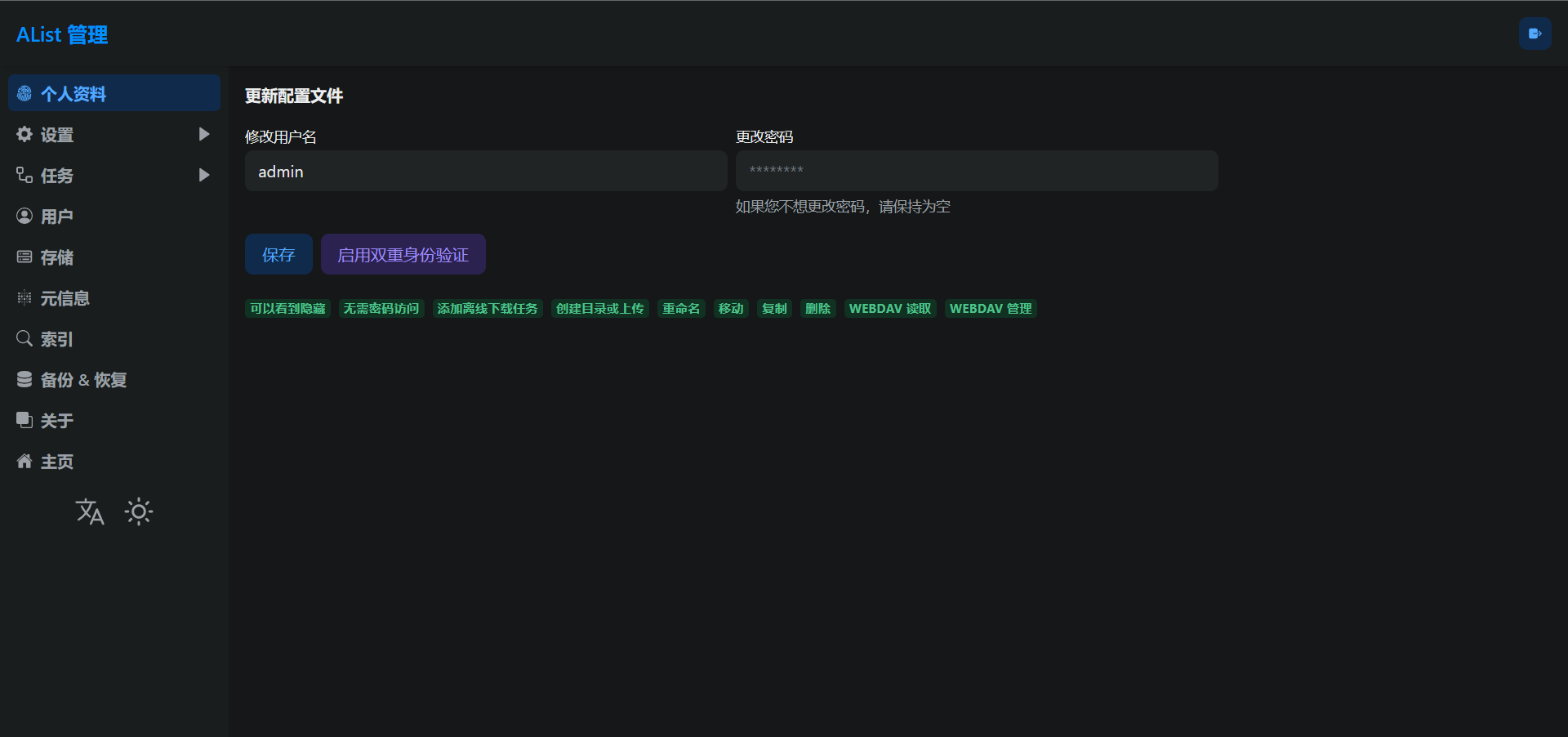Screen dimensions: 1568x737
Task: Click 启用双重身份验证 button
Action: pos(403,254)
